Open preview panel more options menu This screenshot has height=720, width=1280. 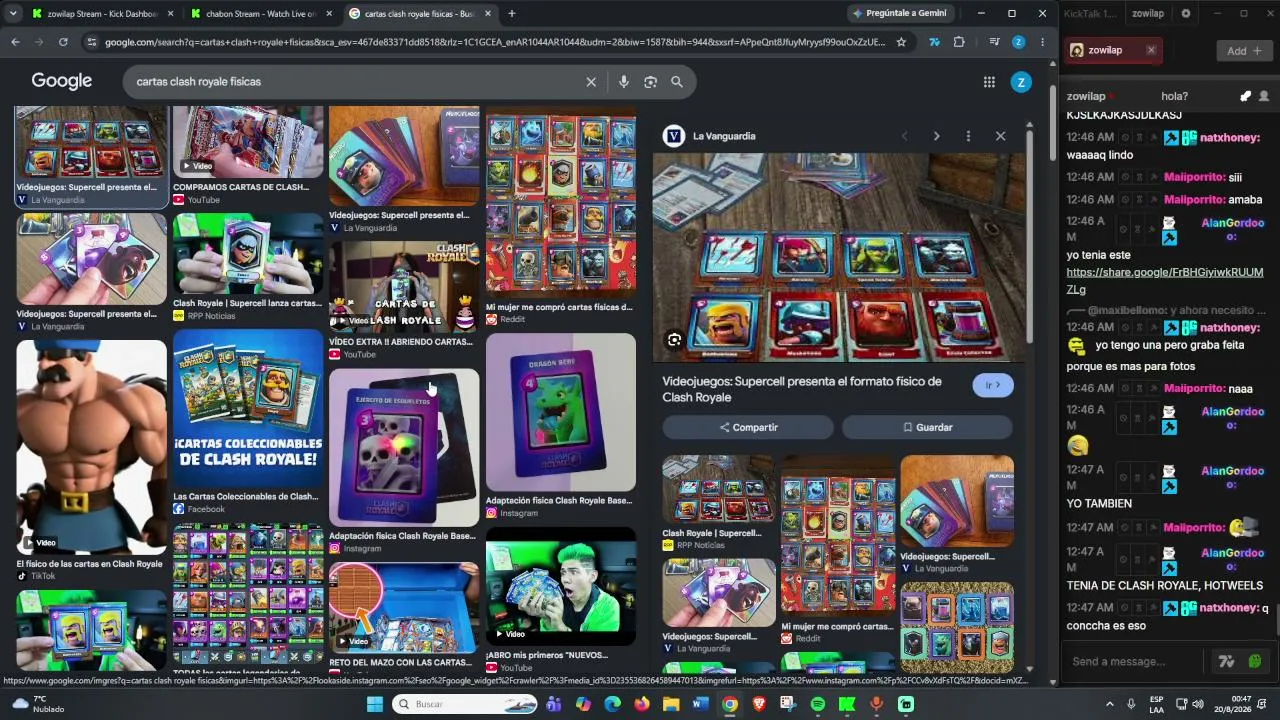(x=968, y=136)
